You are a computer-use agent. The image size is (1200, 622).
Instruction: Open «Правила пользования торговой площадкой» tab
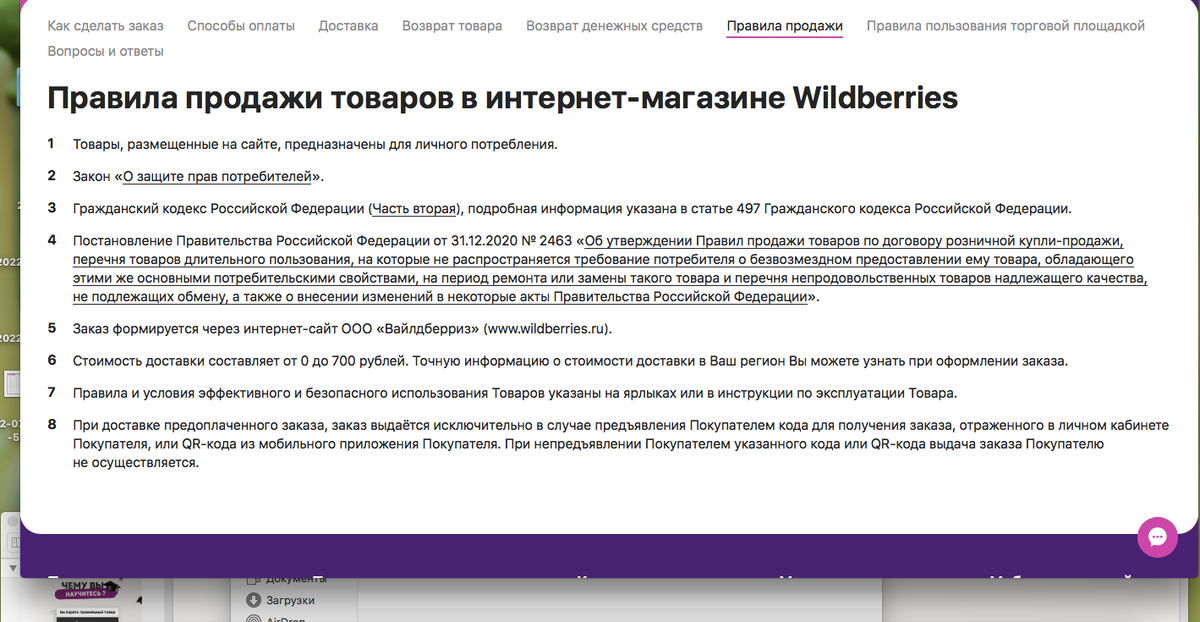[x=1006, y=26]
